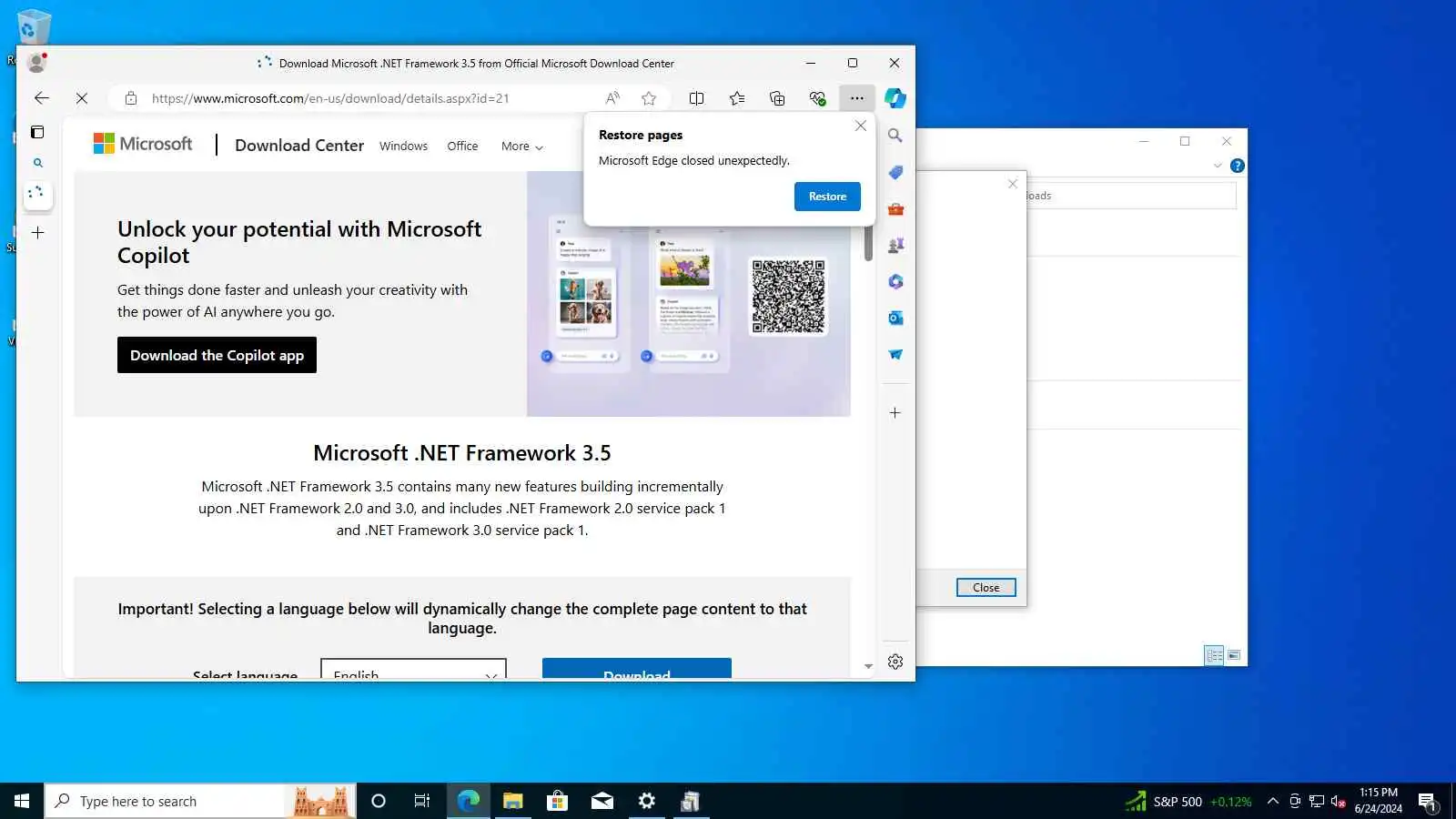Open the Action Center notifications
Viewport: 1456px width, 819px height.
pos(1428,801)
